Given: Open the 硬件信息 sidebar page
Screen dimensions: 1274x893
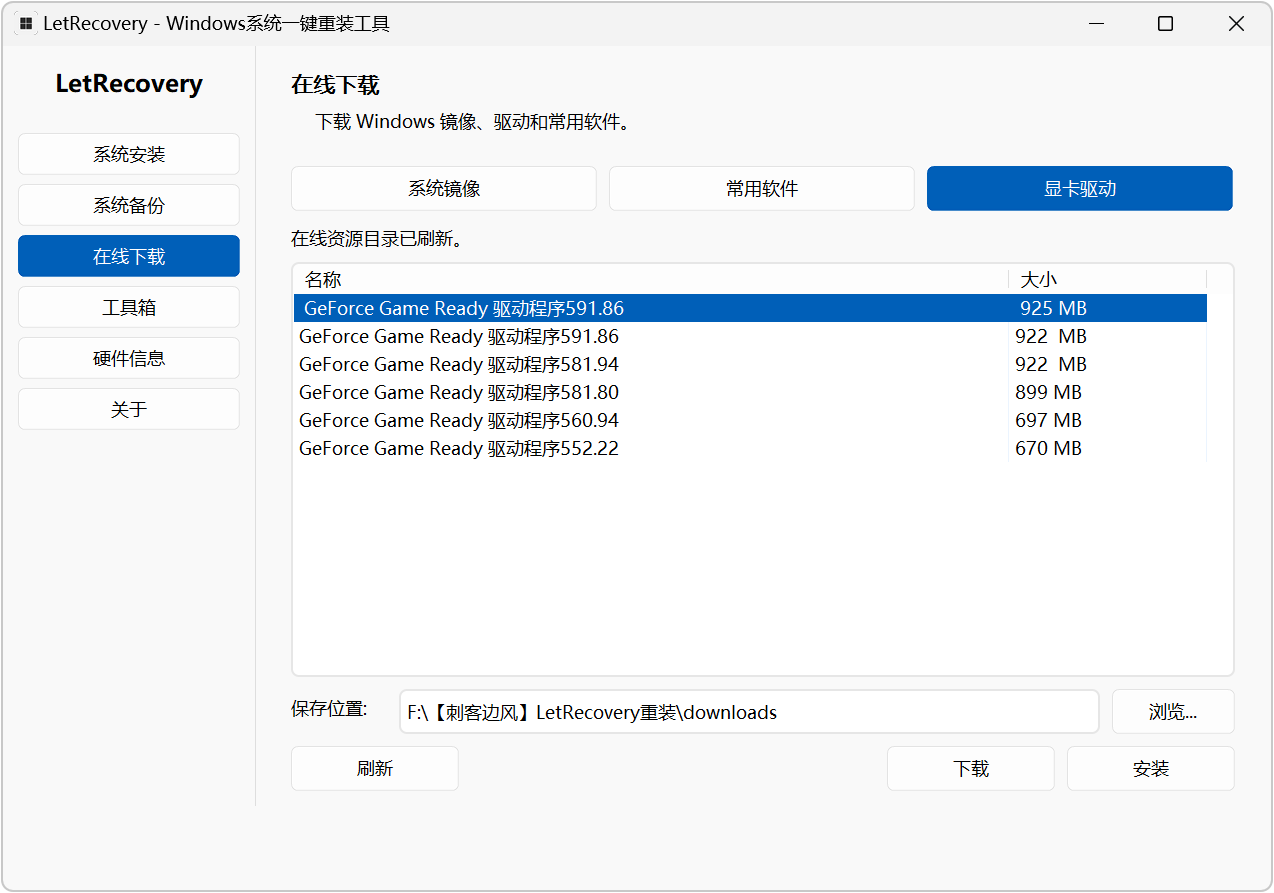Looking at the screenshot, I should tap(129, 358).
